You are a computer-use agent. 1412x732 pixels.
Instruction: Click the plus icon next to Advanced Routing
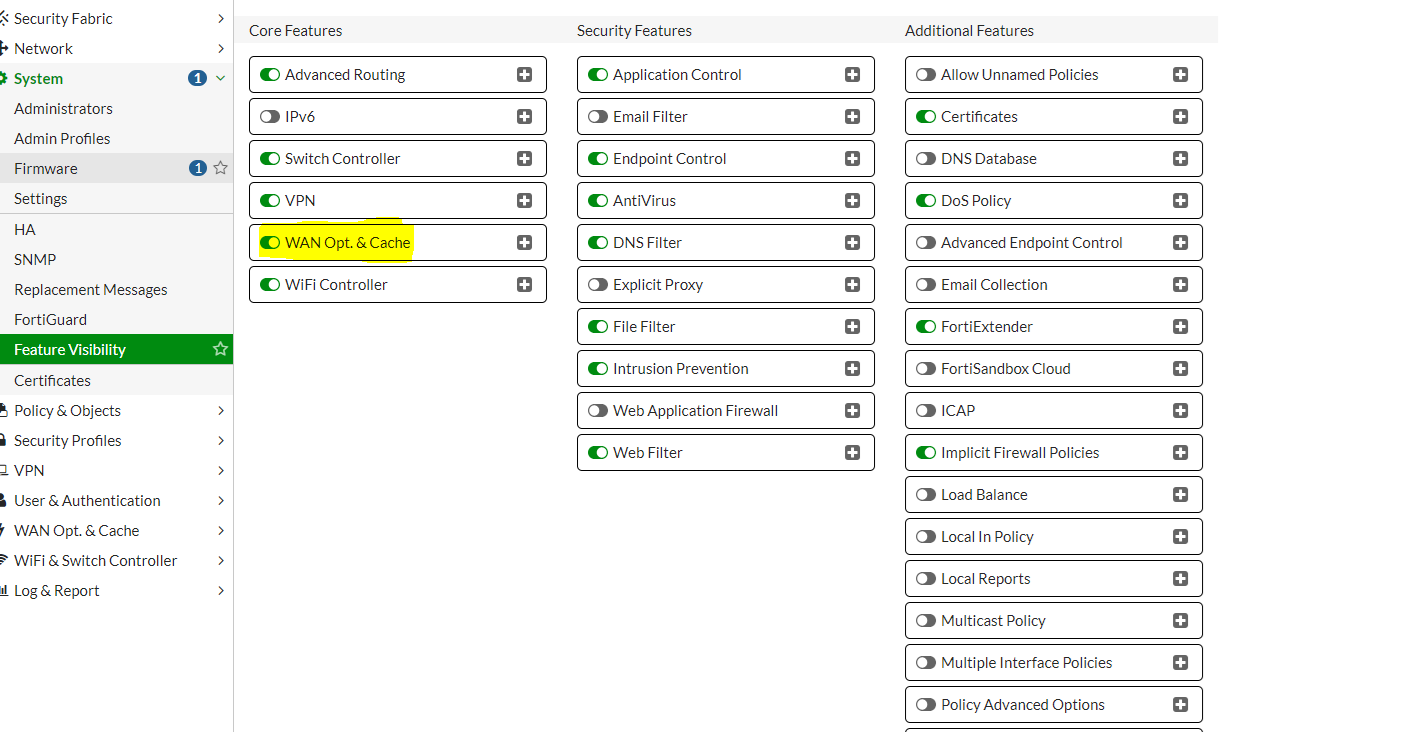[x=524, y=75]
